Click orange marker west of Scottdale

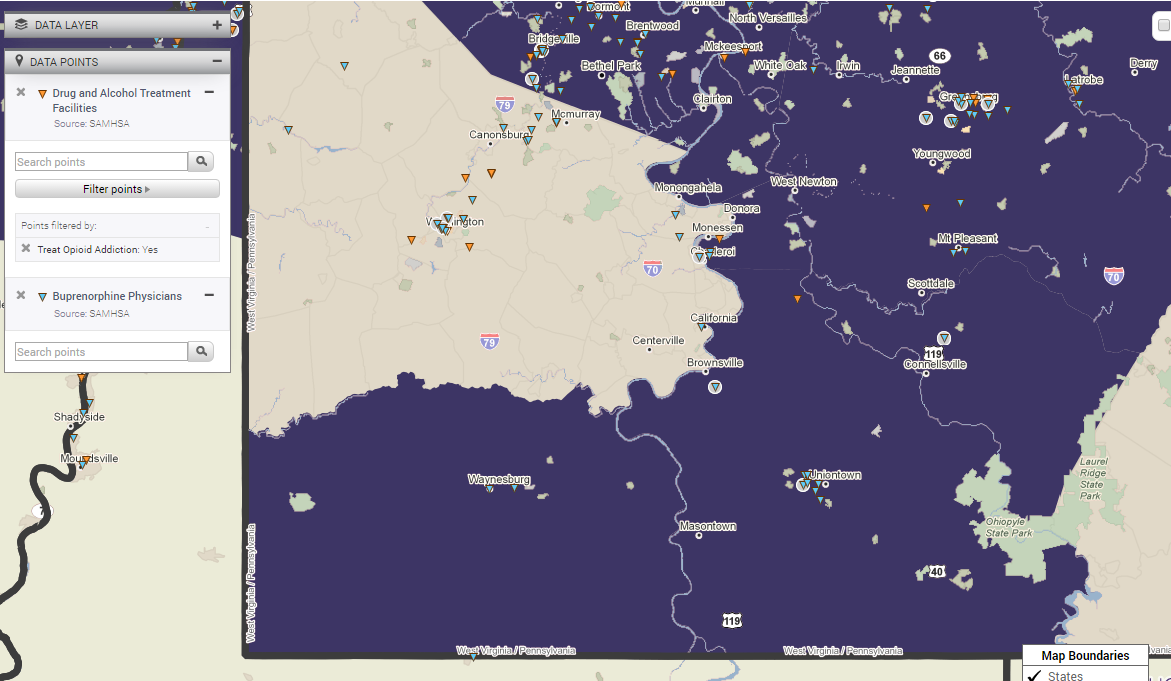798,299
